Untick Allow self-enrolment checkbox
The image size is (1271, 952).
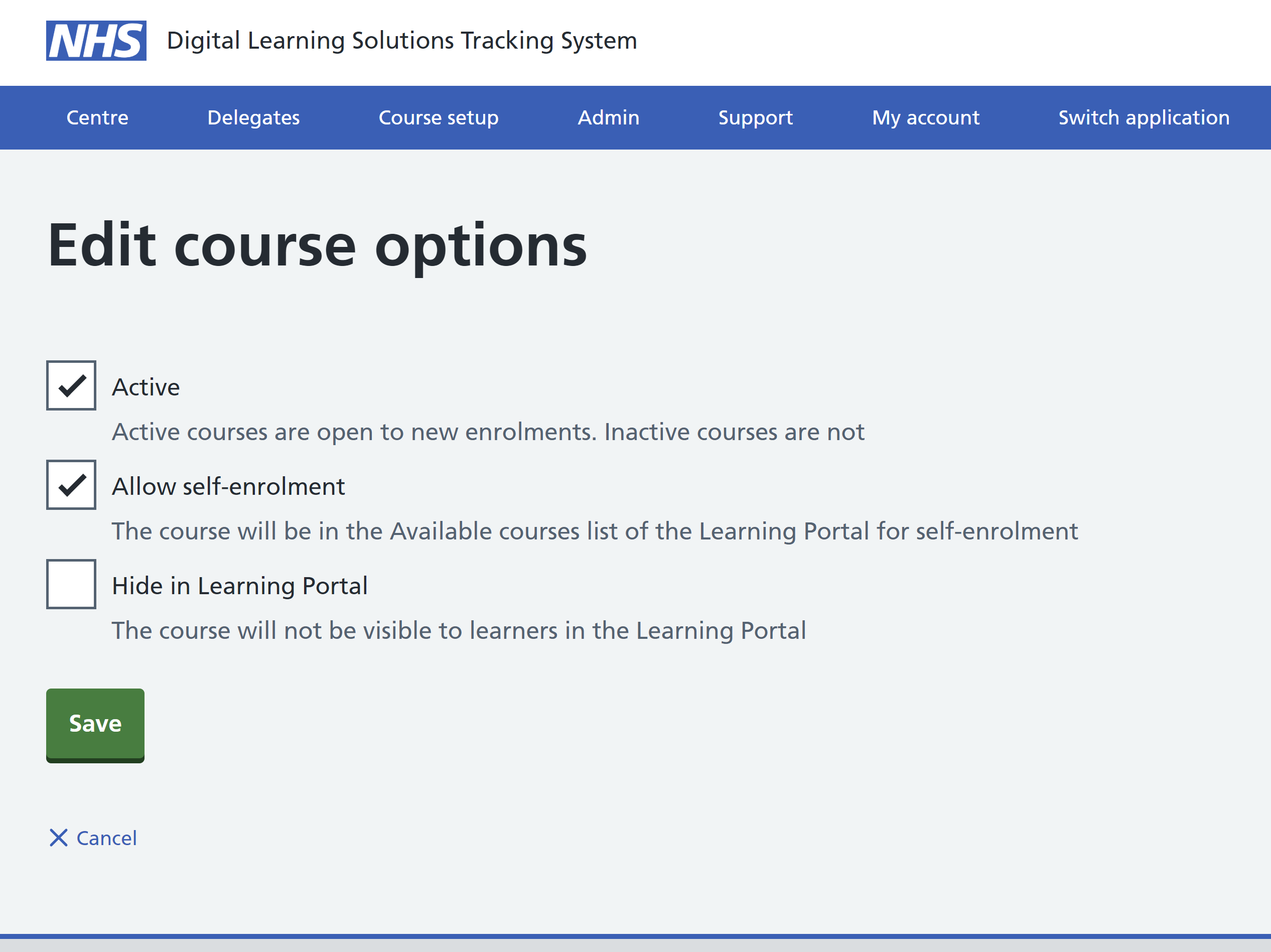(71, 485)
